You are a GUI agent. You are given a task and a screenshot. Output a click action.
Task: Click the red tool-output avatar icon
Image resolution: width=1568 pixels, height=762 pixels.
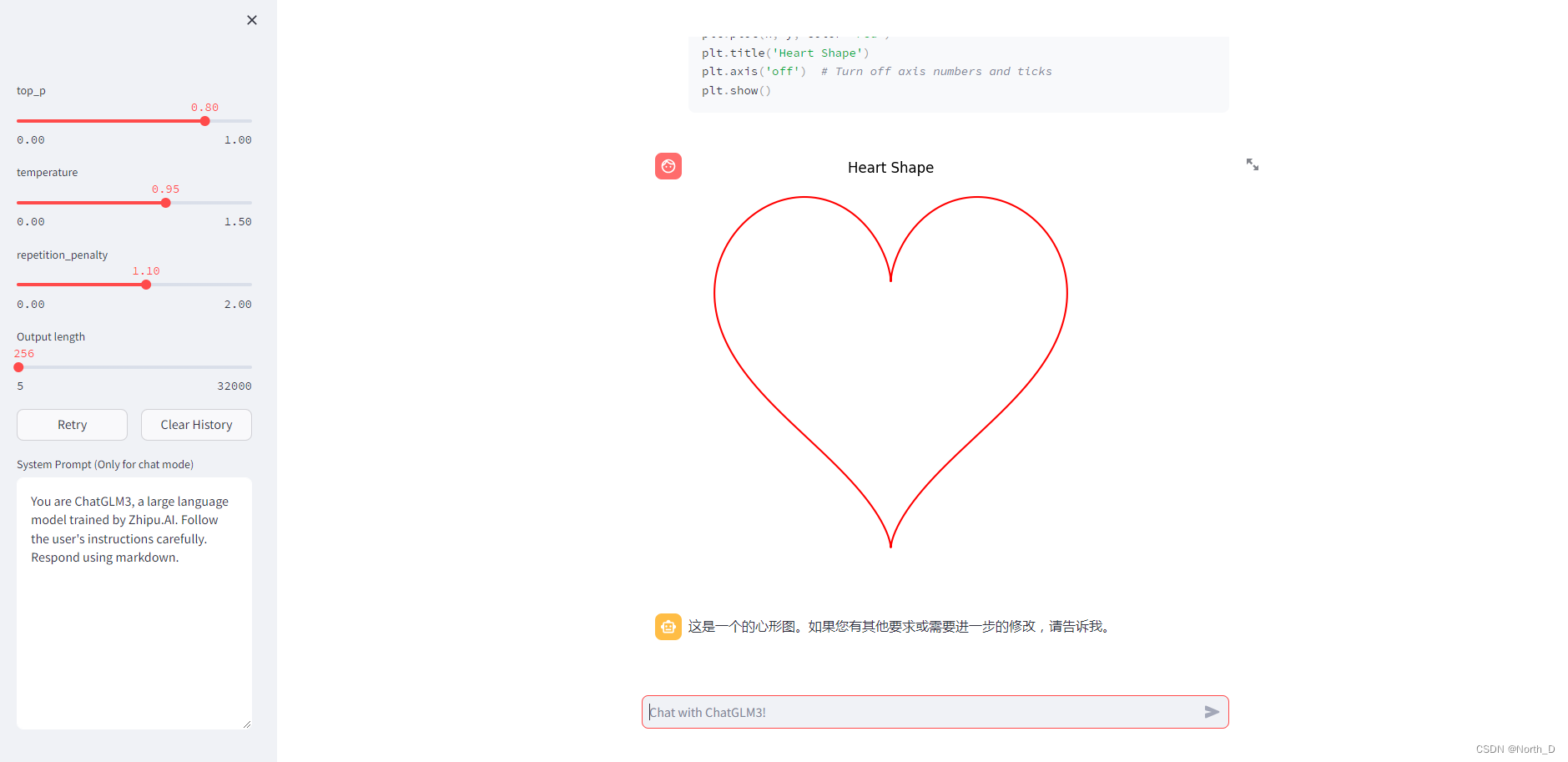668,166
